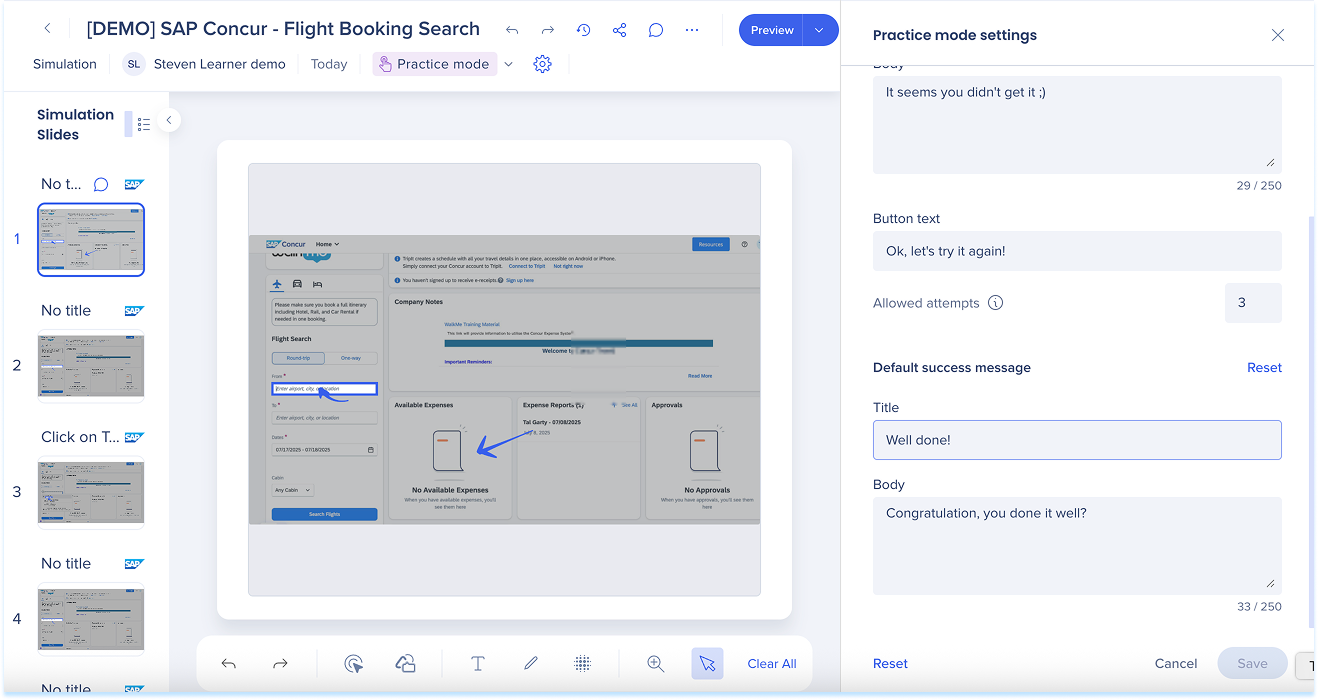Image resolution: width=1318 pixels, height=700 pixels.
Task: Open practice mode settings gear icon
Action: click(542, 64)
